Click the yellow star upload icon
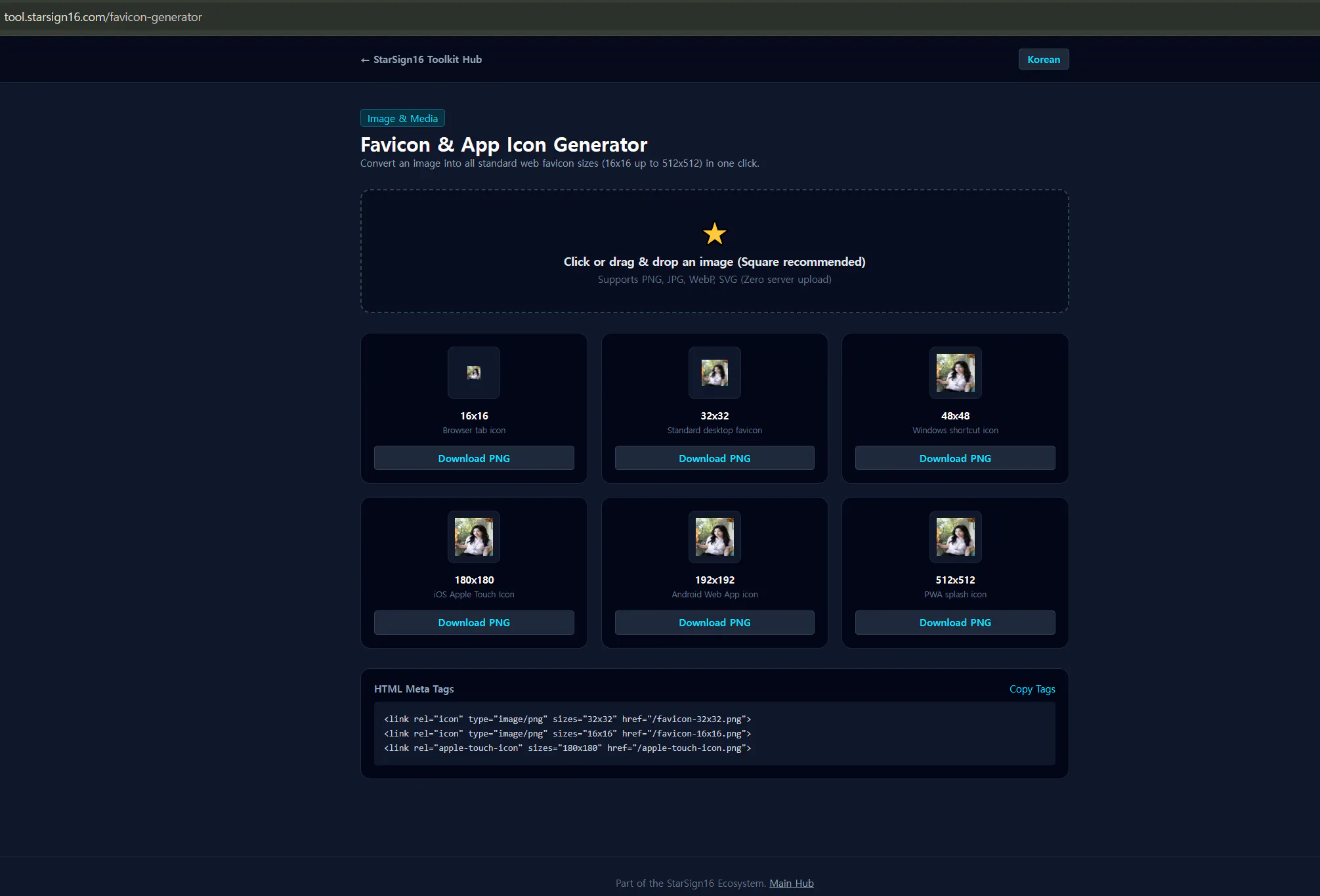Screen dimensions: 1320x896 tap(714, 234)
